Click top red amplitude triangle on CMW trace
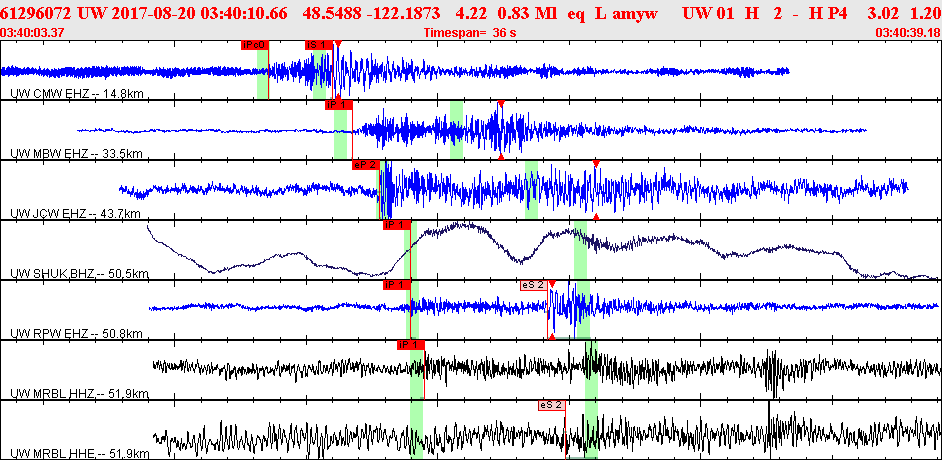The image size is (942, 460). pyautogui.click(x=338, y=43)
